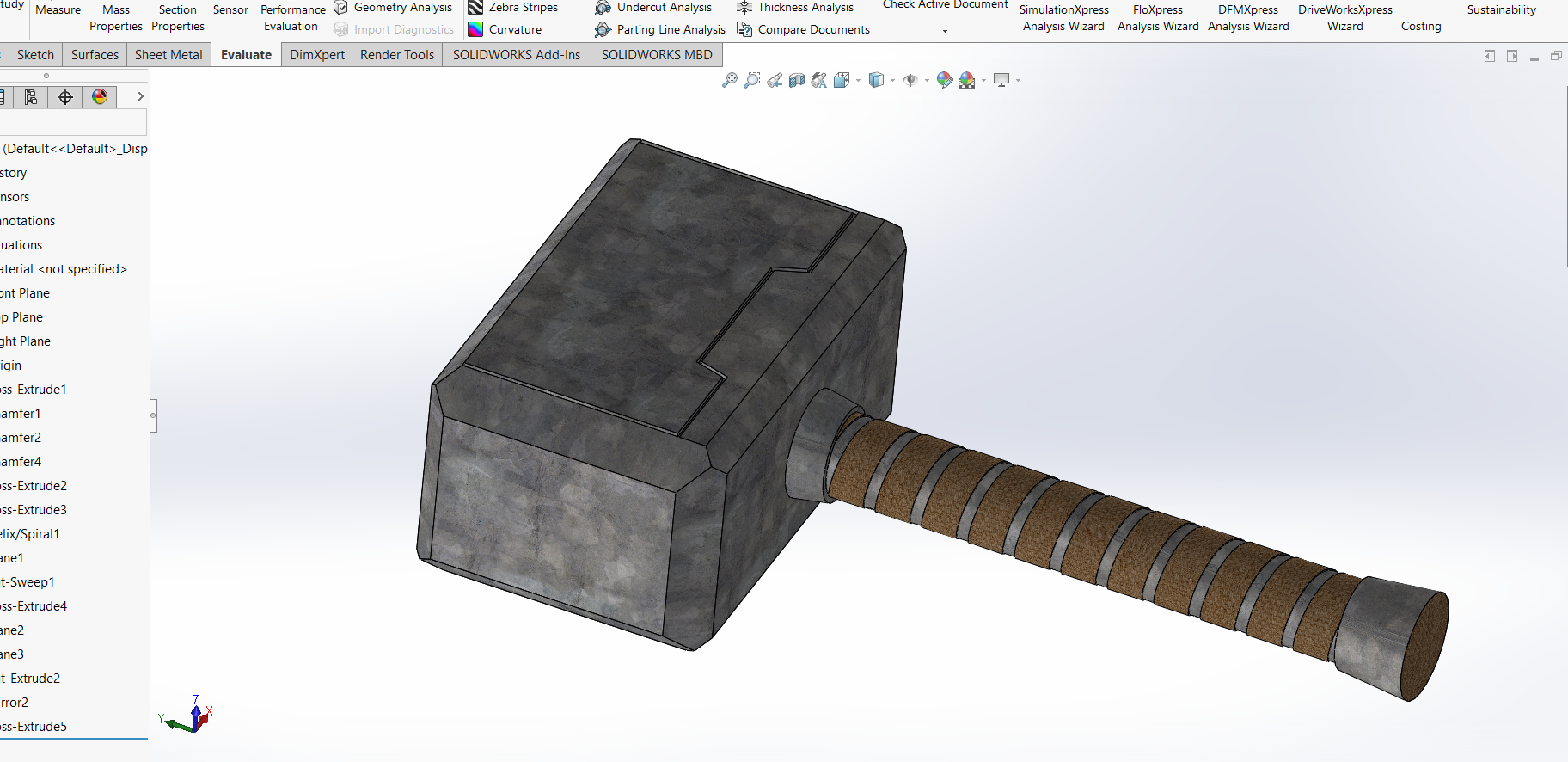Switch to the Sketch tab

click(35, 54)
